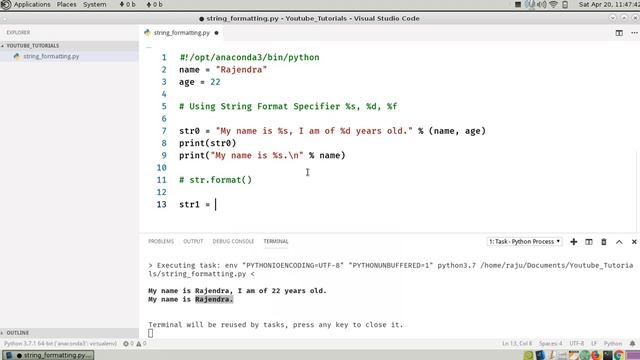The width and height of the screenshot is (640, 360).
Task: Click the distro logo icon beside Applications
Action: click(6, 4)
